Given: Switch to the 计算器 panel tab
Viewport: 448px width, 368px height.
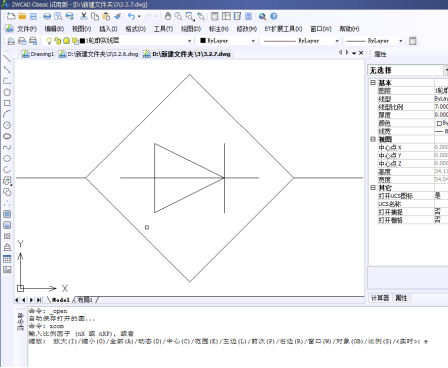Looking at the screenshot, I should point(380,298).
